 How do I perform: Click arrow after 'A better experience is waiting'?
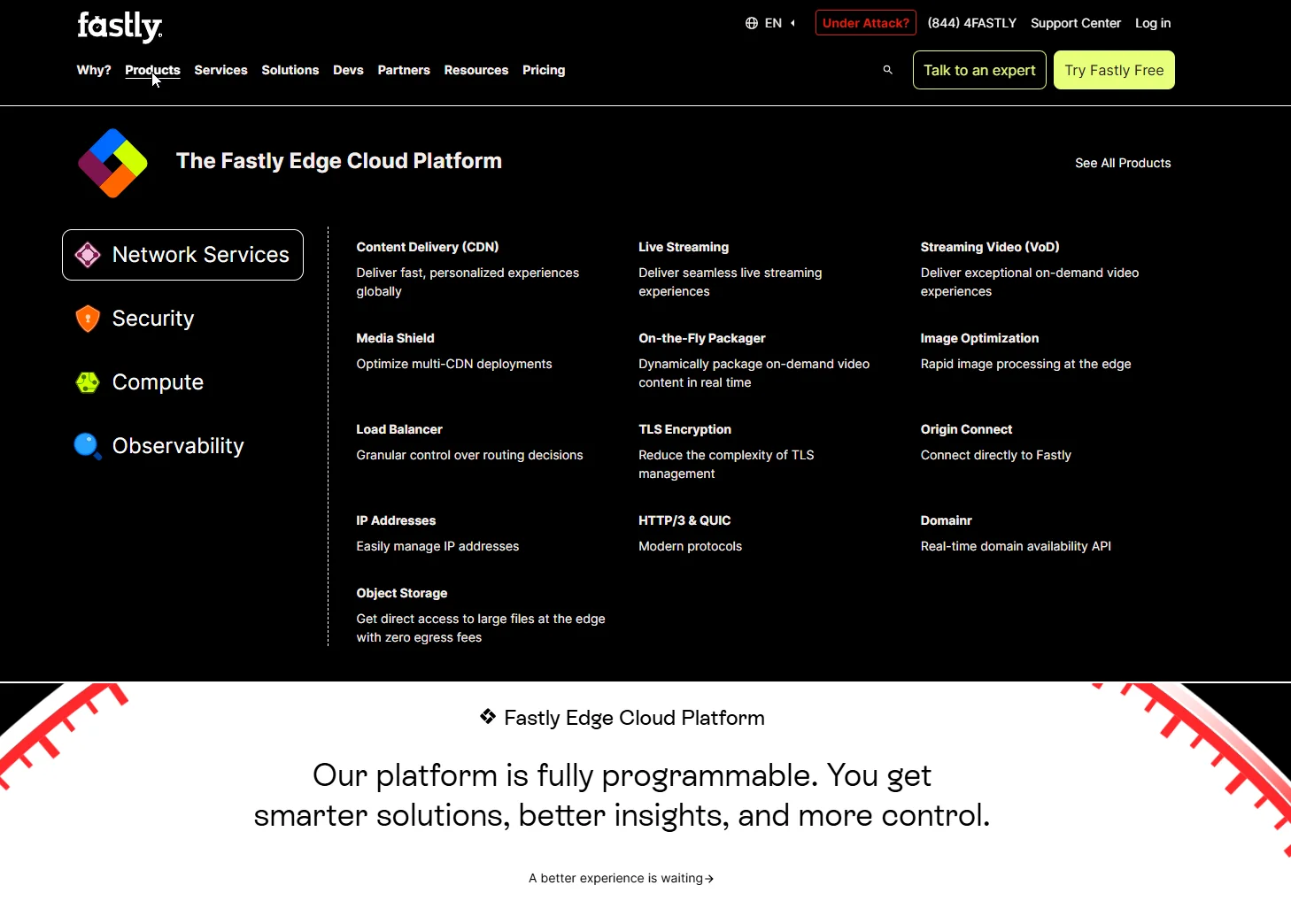click(709, 879)
